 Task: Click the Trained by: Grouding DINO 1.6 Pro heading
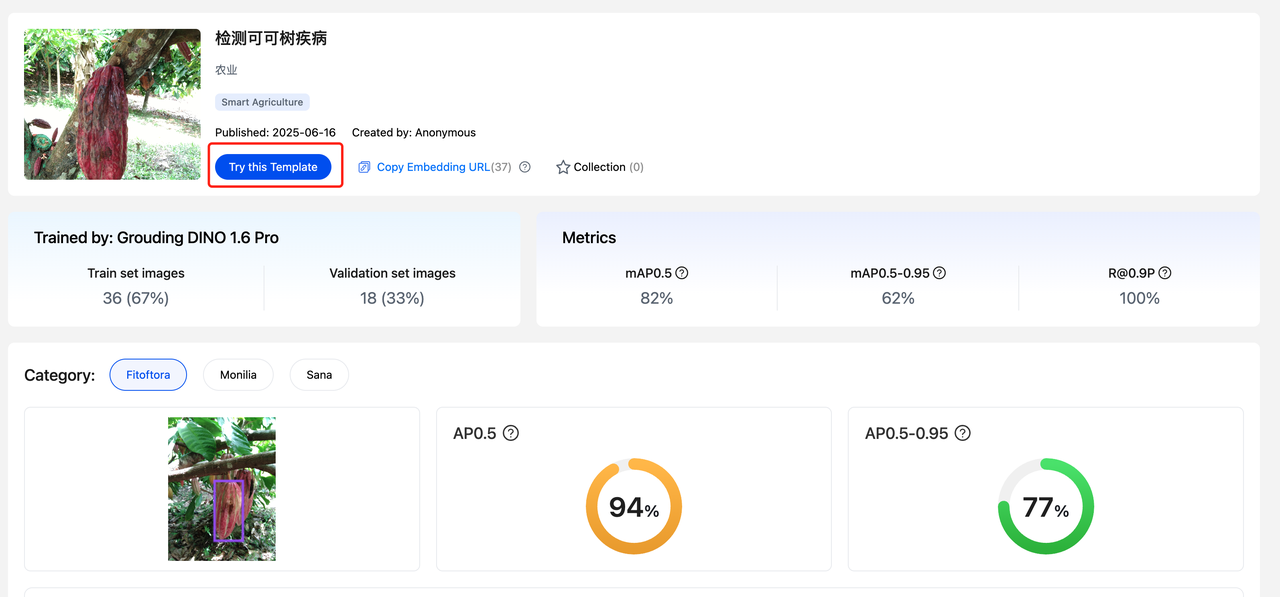(x=156, y=238)
